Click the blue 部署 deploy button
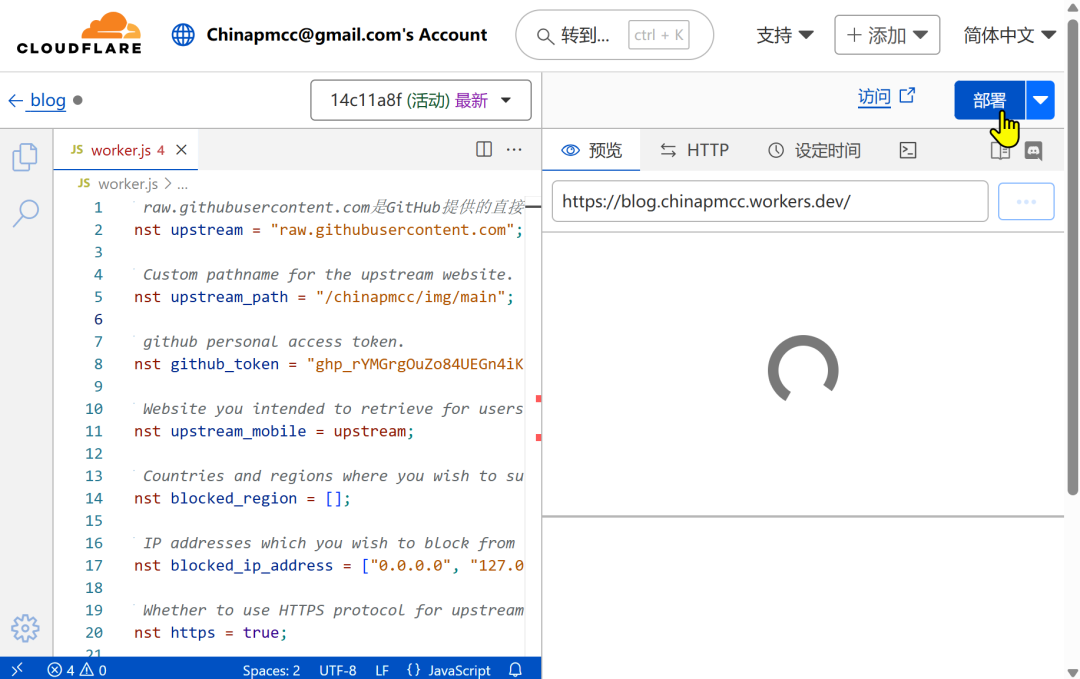The height and width of the screenshot is (679, 1080). click(989, 100)
